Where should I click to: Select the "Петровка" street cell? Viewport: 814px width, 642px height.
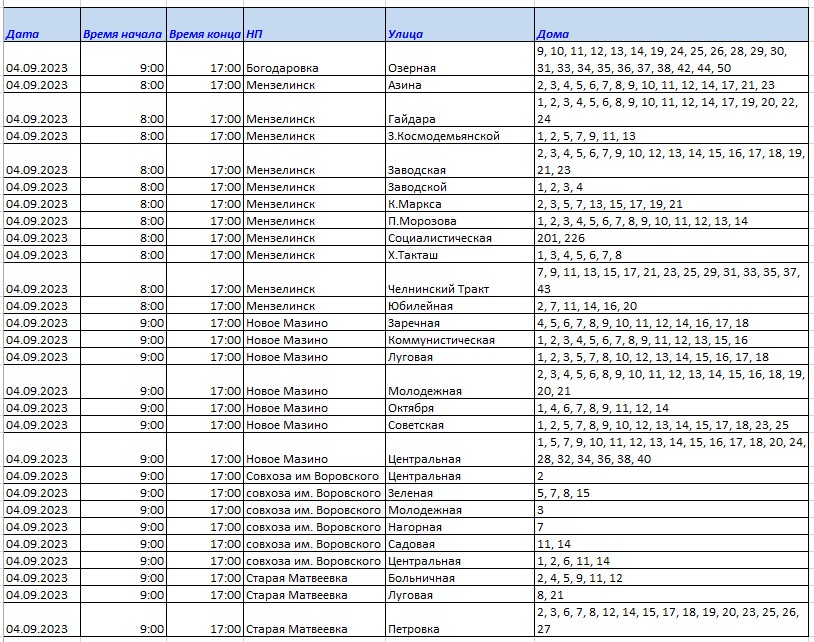click(x=413, y=629)
